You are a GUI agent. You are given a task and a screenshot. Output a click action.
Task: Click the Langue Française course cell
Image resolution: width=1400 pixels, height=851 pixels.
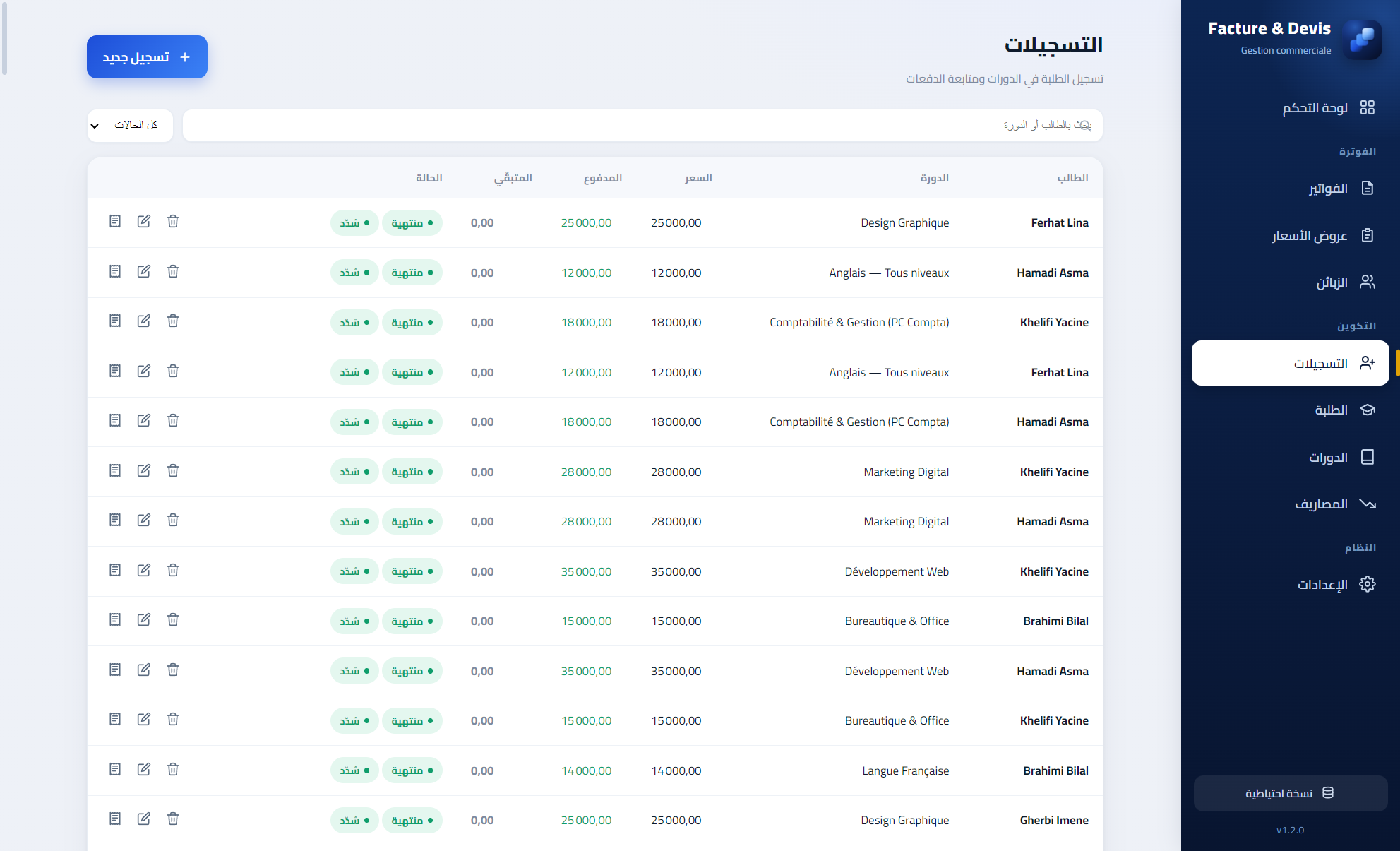coord(905,770)
